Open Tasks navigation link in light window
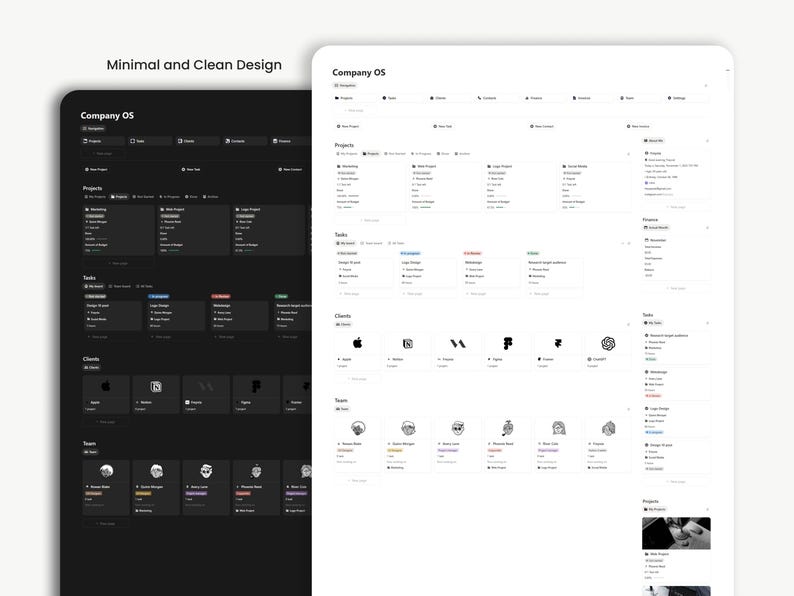 click(x=403, y=98)
